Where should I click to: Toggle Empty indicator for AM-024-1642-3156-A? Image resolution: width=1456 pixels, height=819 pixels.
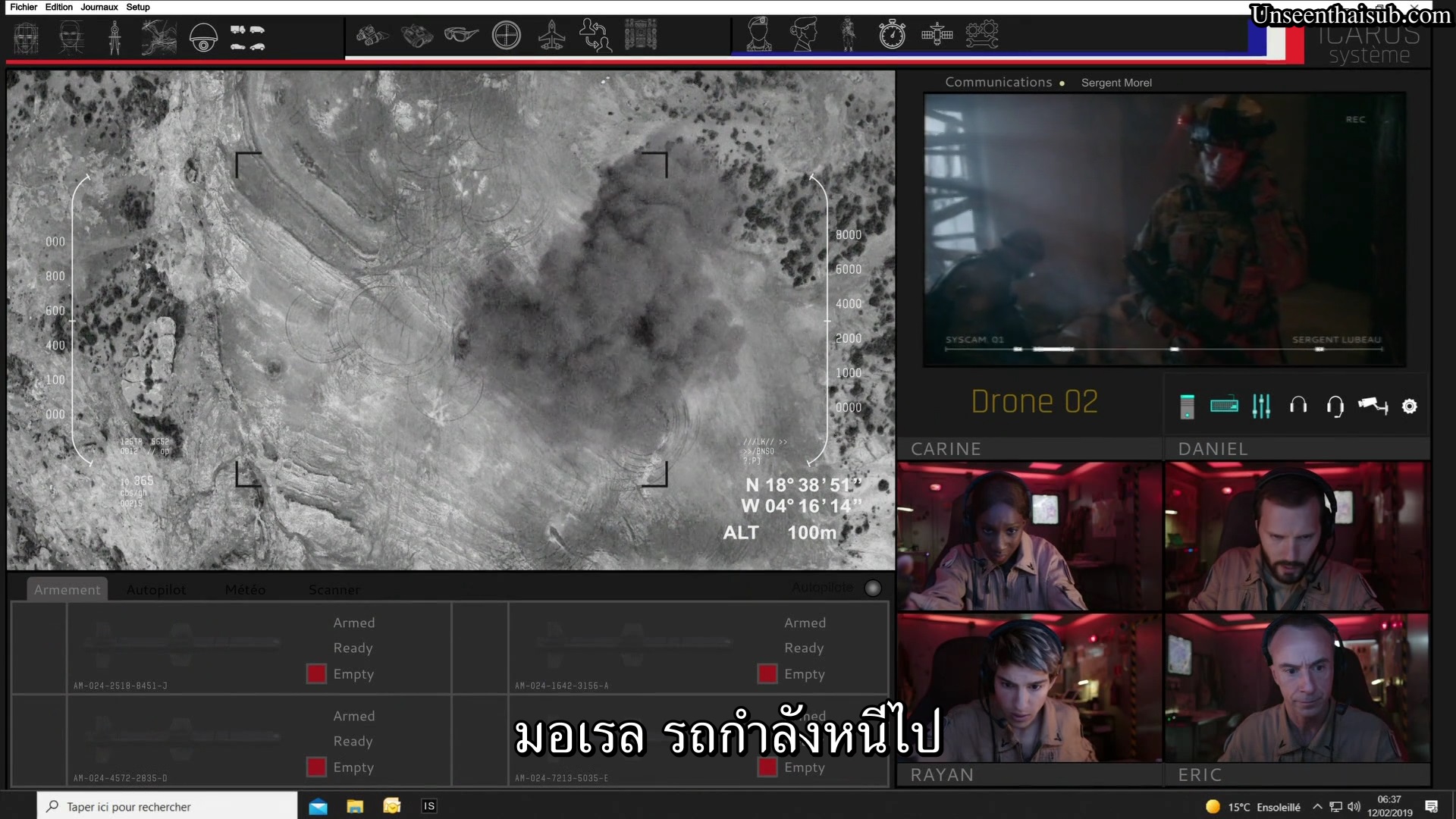click(767, 673)
